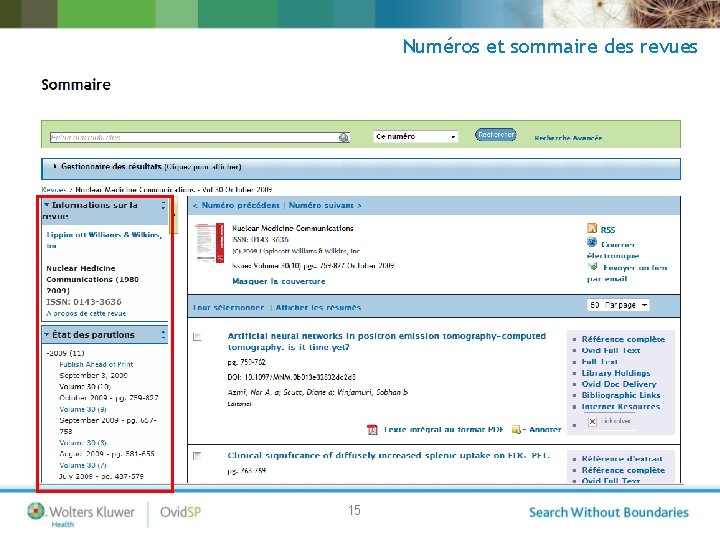
Task: Click the search magnifier icon in keyword field
Action: tap(343, 137)
